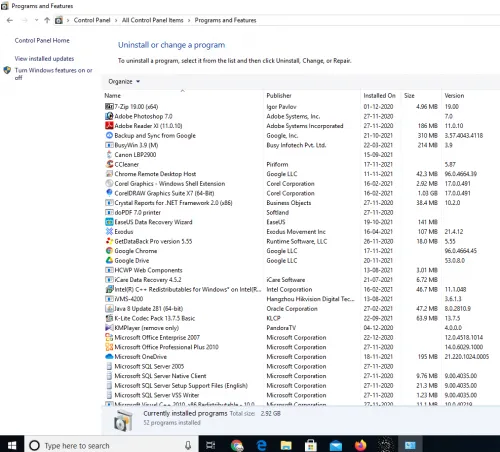The image size is (500, 452).
Task: Select the Microsoft OneDrive icon
Action: pyautogui.click(x=109, y=356)
